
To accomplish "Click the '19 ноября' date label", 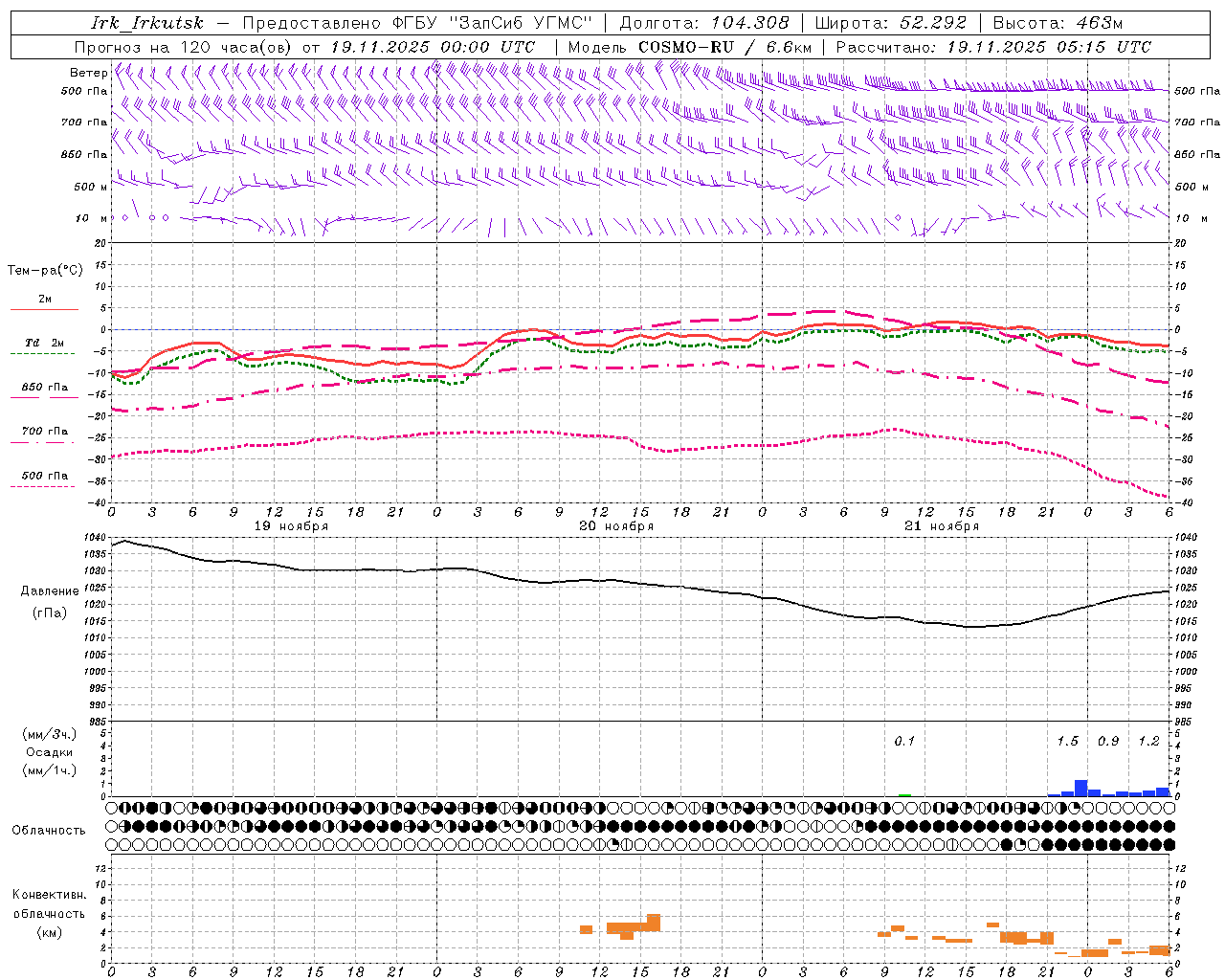I will click(x=291, y=526).
